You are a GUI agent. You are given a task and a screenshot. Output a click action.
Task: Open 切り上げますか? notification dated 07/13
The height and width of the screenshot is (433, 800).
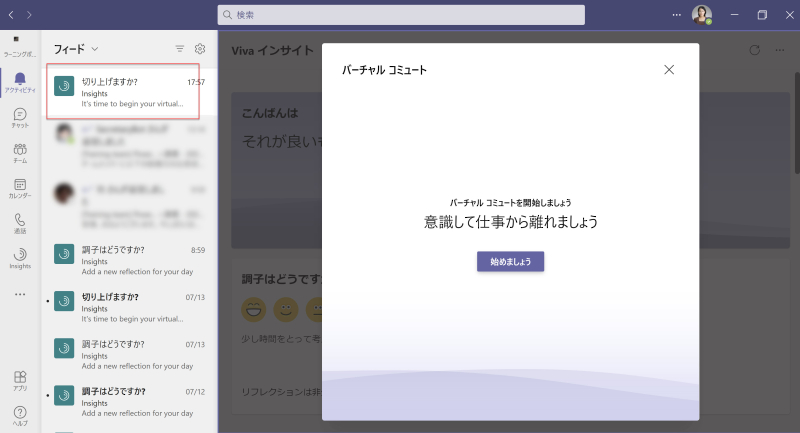pyautogui.click(x=130, y=308)
